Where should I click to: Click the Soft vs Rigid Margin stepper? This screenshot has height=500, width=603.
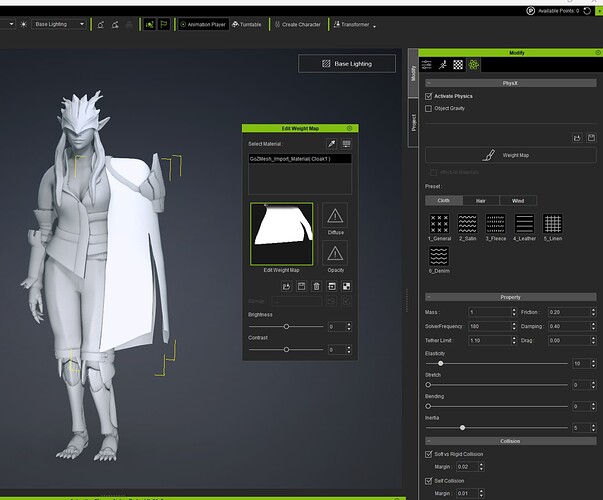pyautogui.click(x=481, y=467)
